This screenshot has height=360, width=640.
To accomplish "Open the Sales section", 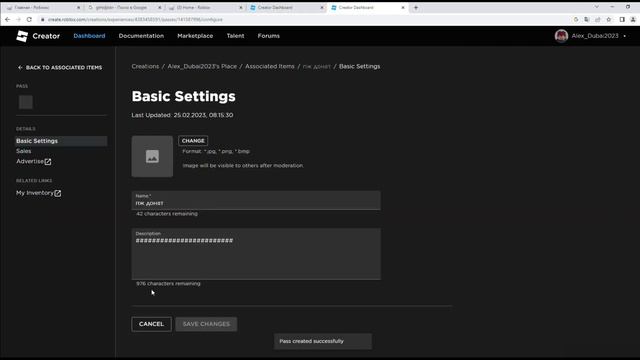I will tap(24, 151).
